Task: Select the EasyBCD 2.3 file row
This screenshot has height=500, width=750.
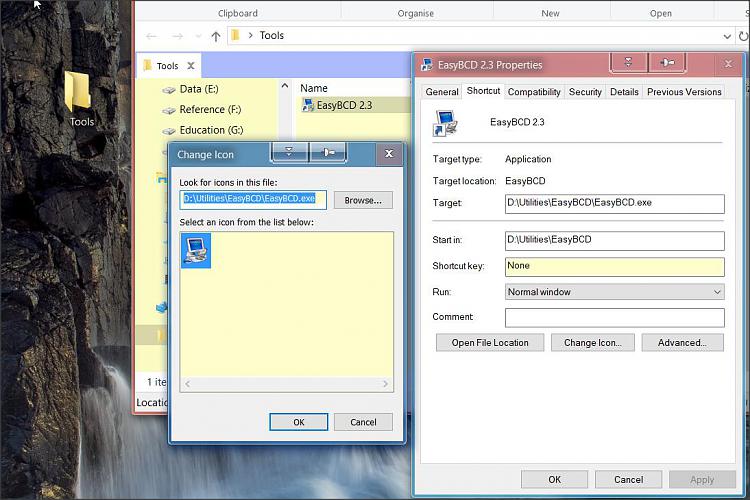Action: 354,105
